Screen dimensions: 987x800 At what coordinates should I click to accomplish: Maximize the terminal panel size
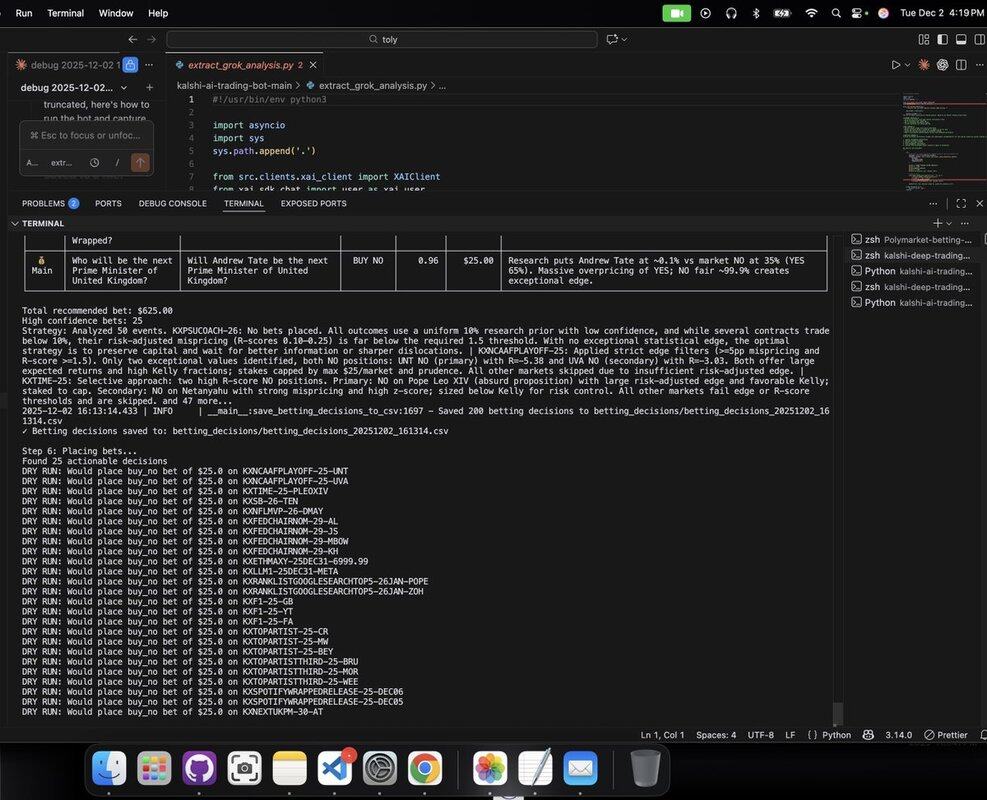point(961,203)
